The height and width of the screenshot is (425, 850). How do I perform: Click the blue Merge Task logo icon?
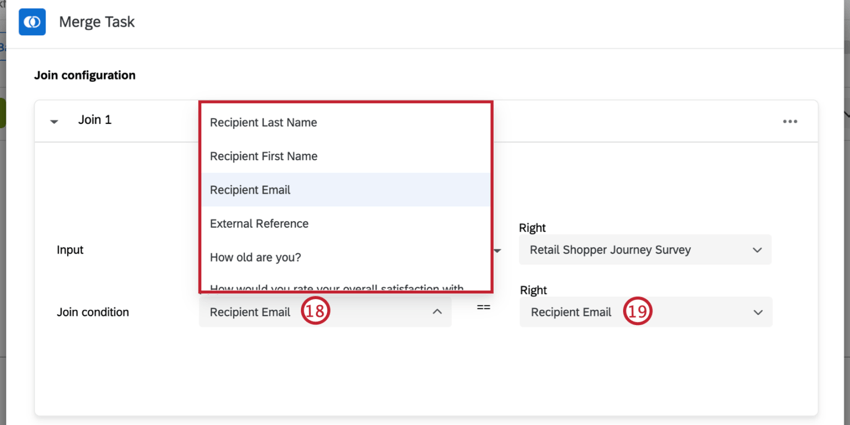click(x=32, y=21)
